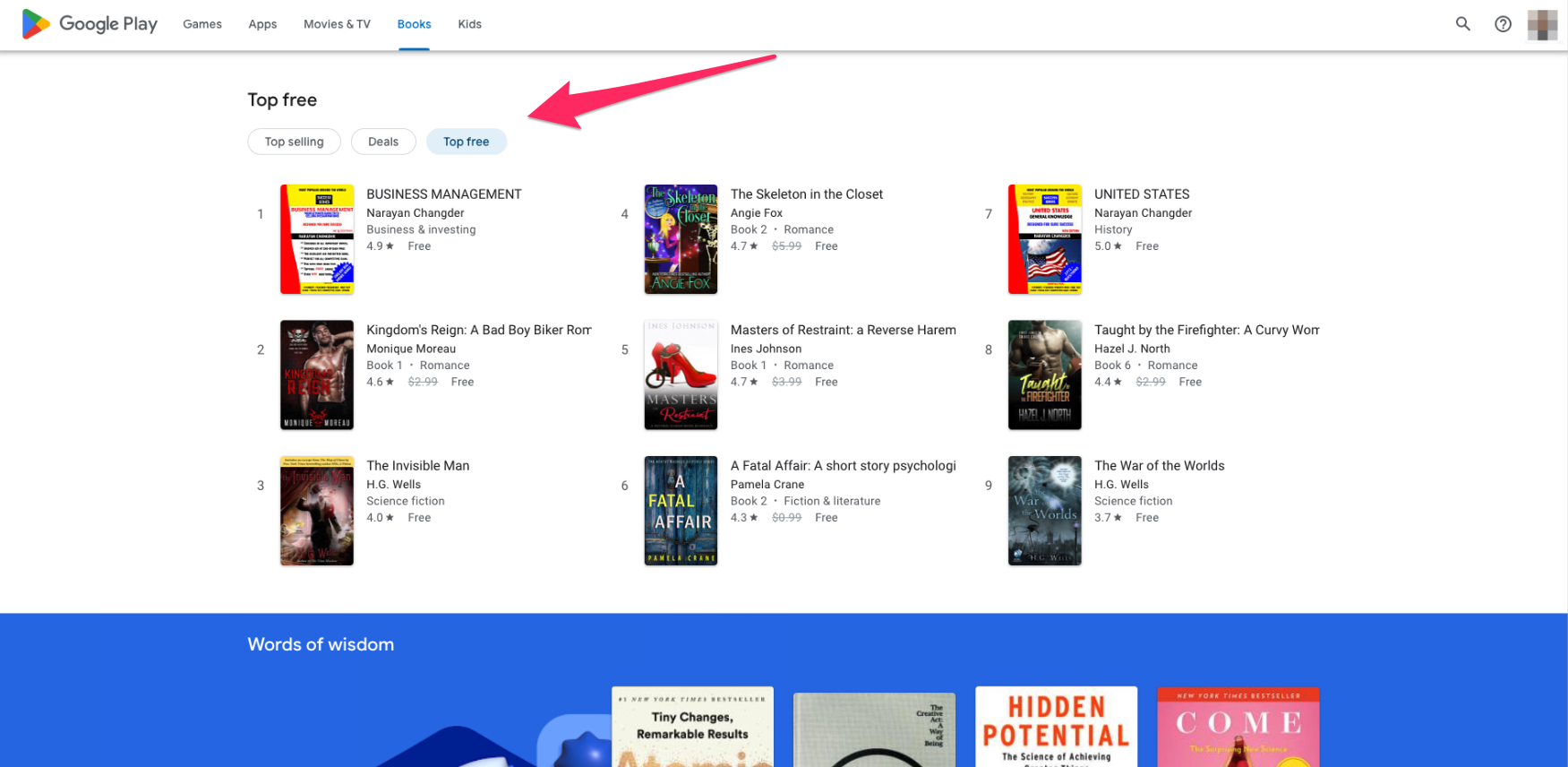Click author name Hazel J. North
This screenshot has width=1568, height=767.
1132,349
